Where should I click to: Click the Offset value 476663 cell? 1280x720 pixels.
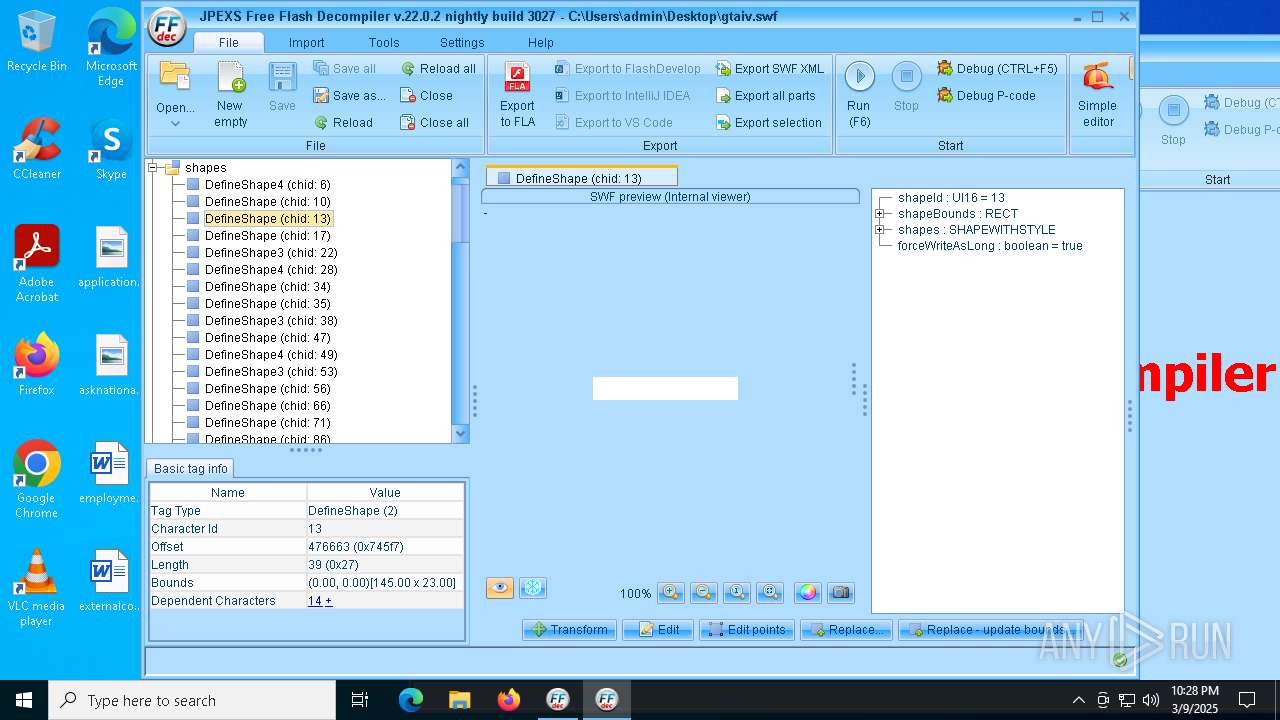pos(385,546)
